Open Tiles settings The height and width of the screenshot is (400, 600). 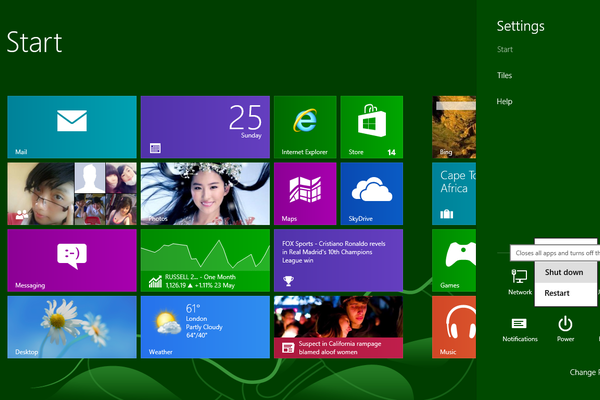click(504, 75)
